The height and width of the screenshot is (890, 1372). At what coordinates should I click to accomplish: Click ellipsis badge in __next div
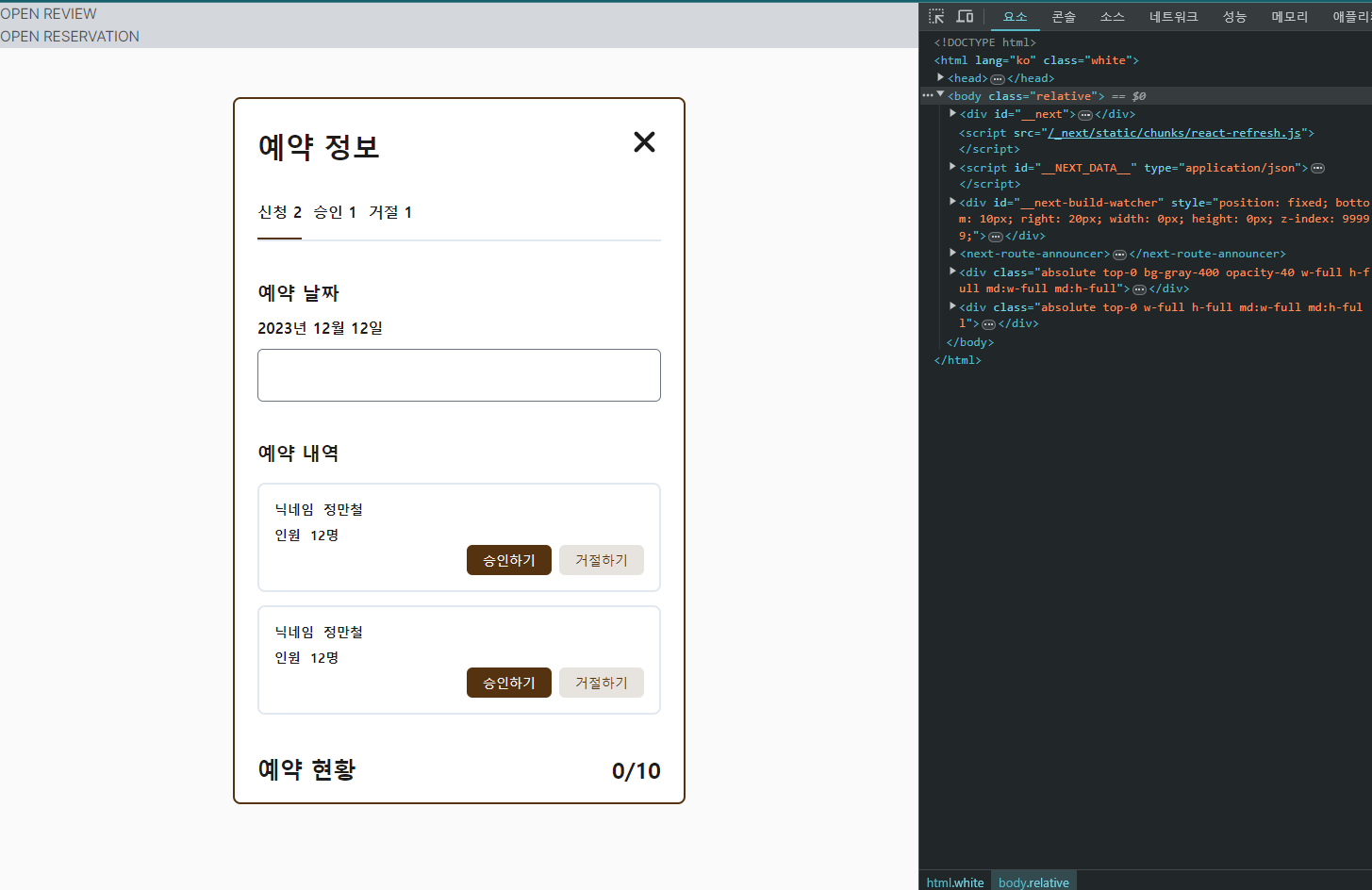1085,115
